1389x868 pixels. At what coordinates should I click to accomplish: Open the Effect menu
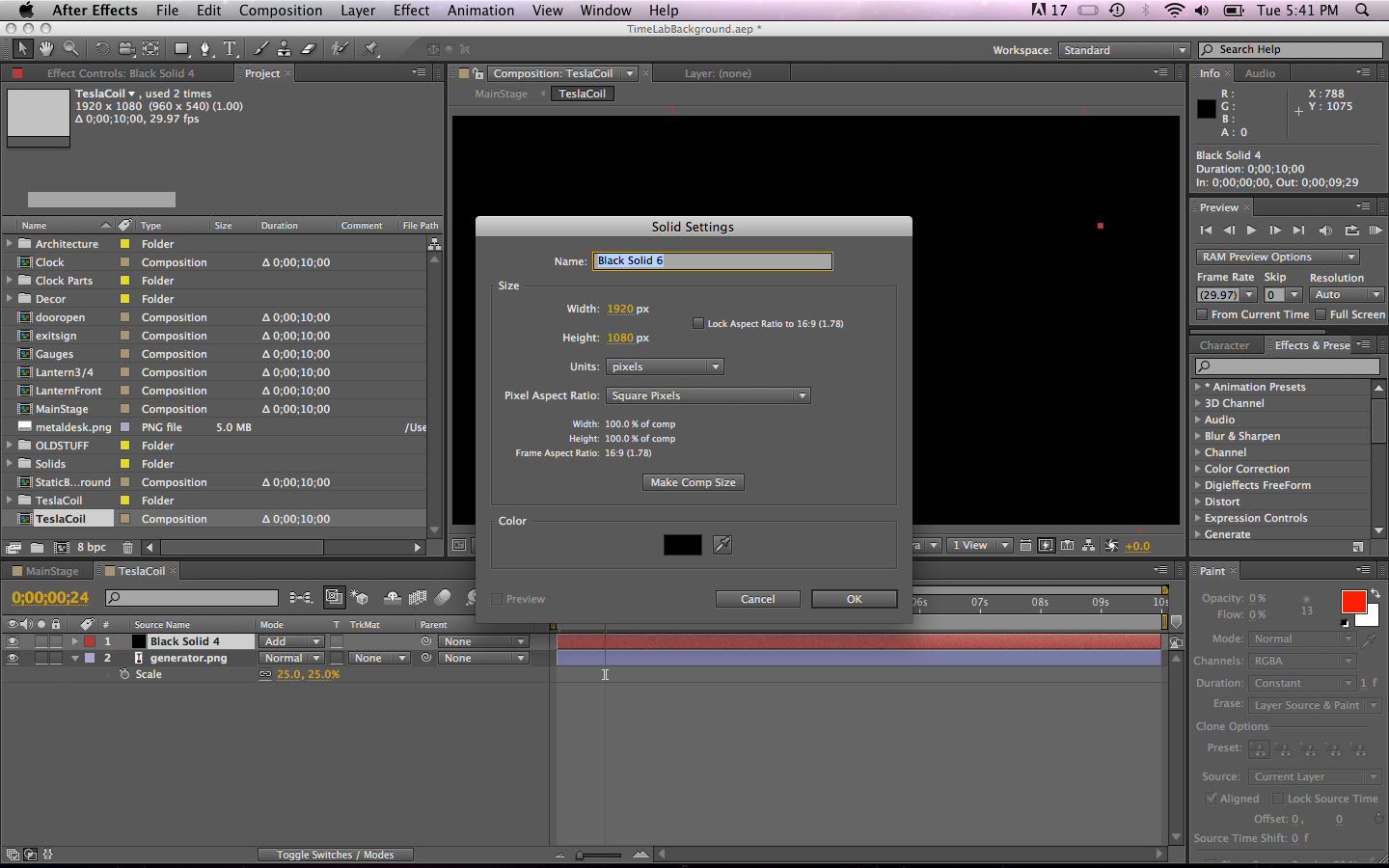pos(411,11)
